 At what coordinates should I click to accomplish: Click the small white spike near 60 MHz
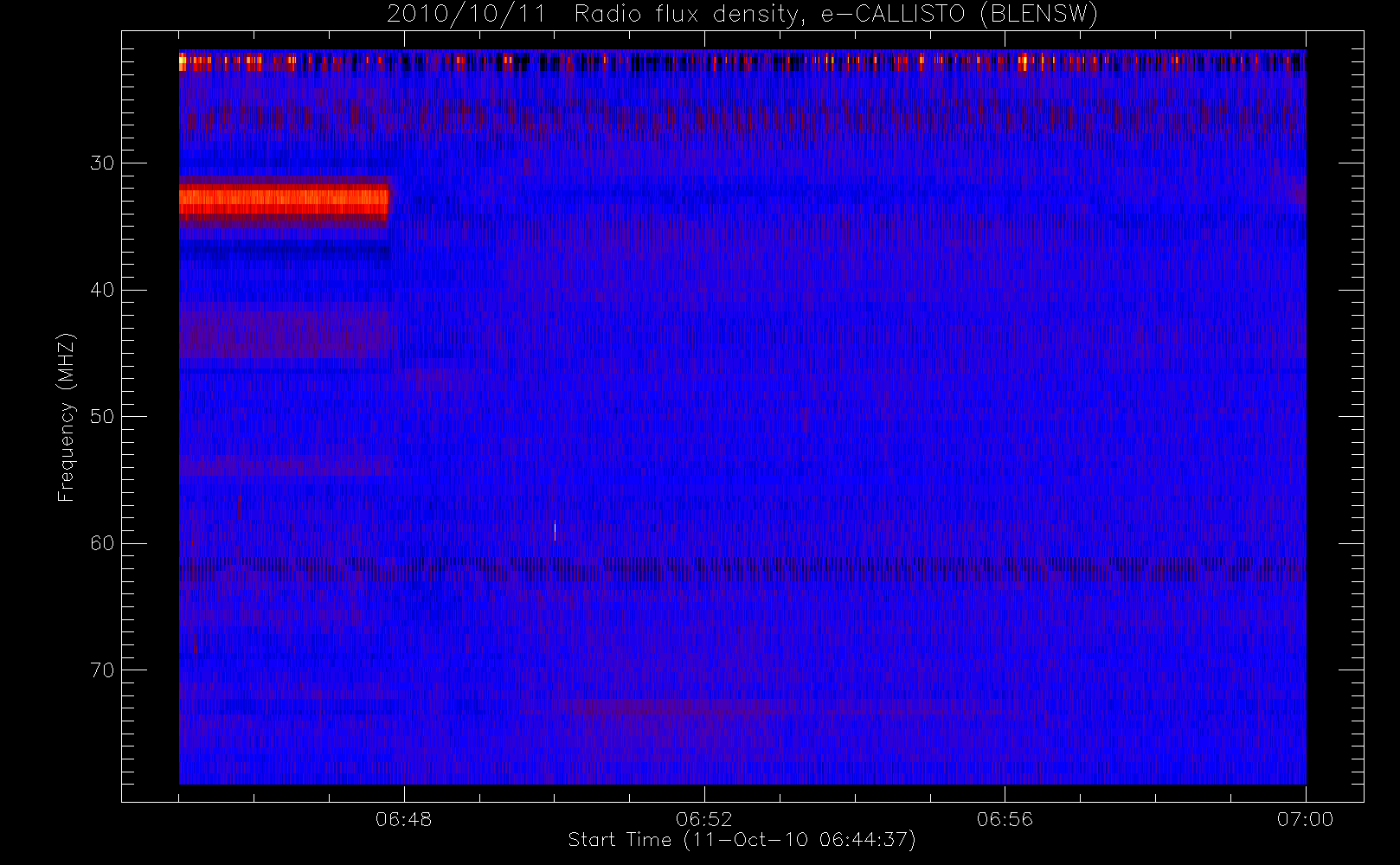click(x=555, y=531)
